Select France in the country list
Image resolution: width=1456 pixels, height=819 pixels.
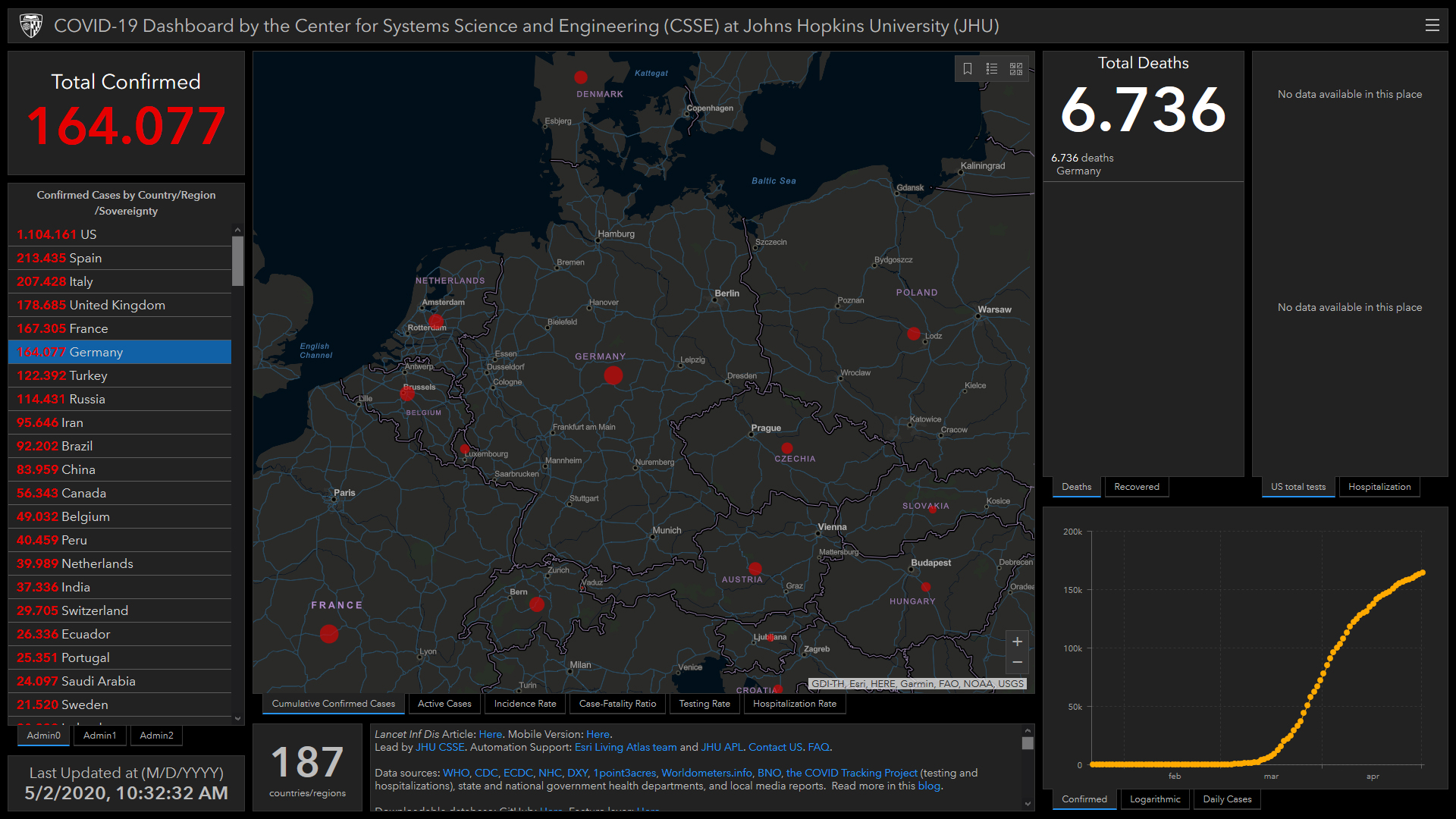pyautogui.click(x=120, y=328)
